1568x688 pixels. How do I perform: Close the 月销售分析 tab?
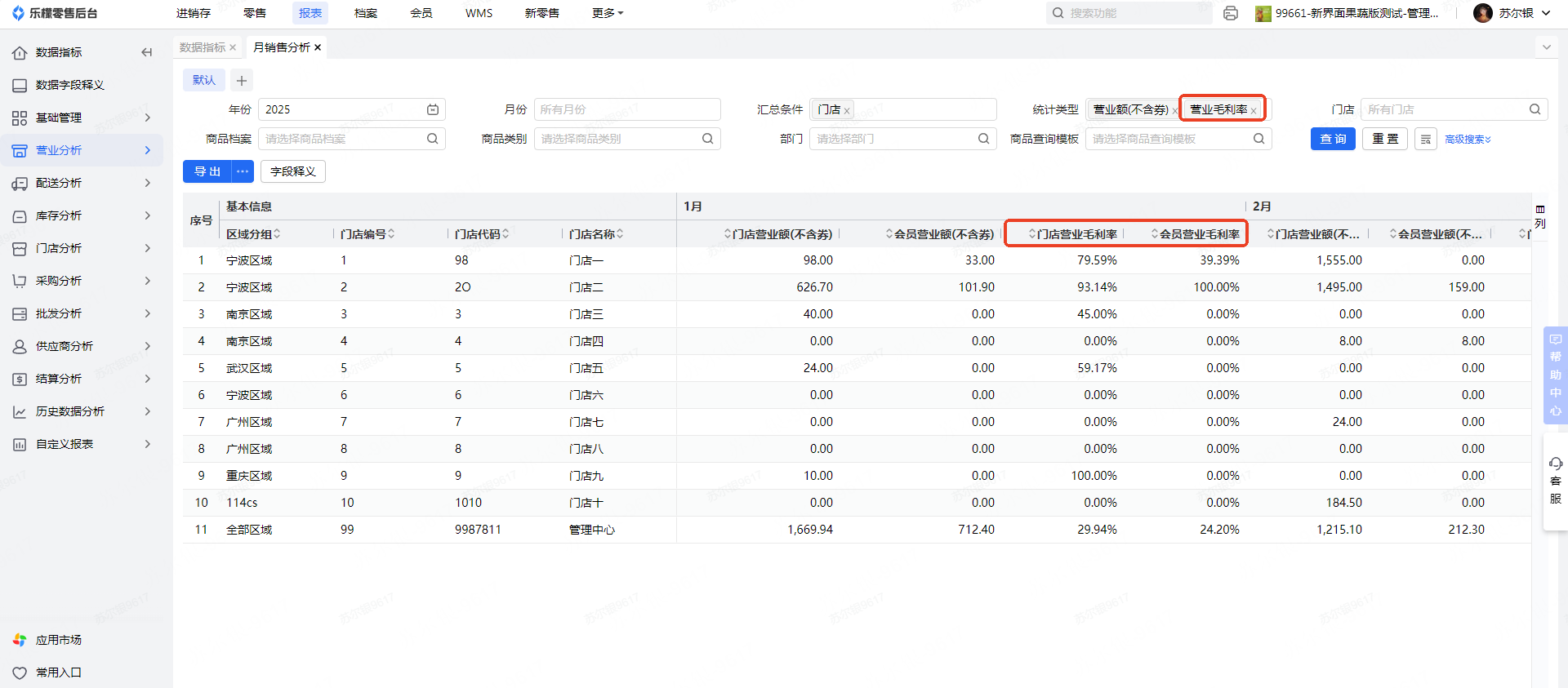pyautogui.click(x=318, y=47)
